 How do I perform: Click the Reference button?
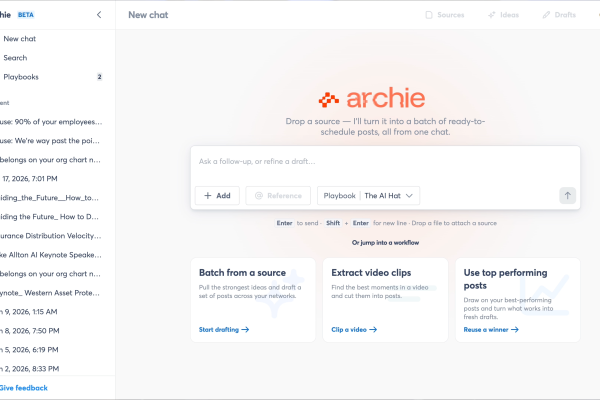[x=278, y=196]
